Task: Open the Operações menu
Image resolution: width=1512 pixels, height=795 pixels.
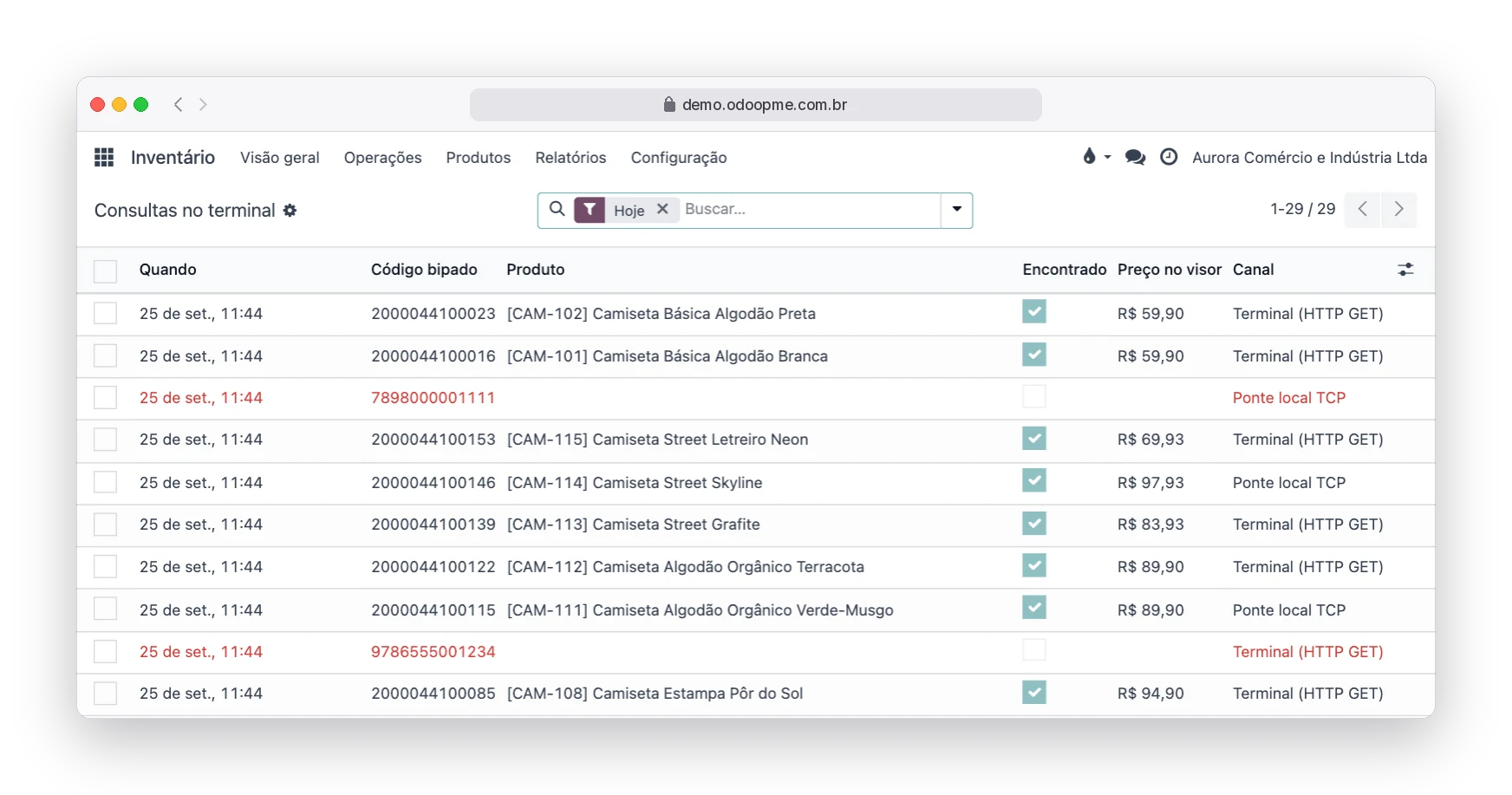Action: pos(382,158)
